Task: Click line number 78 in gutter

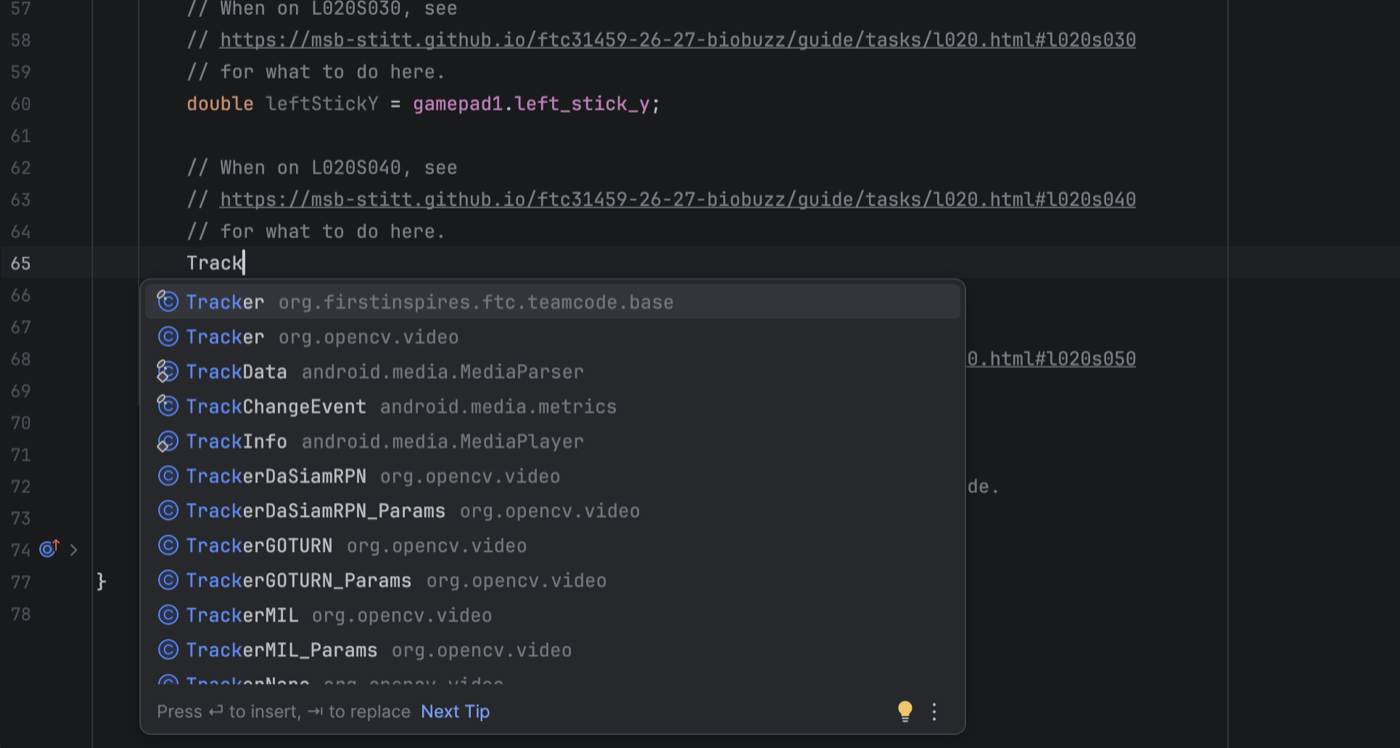Action: point(21,614)
